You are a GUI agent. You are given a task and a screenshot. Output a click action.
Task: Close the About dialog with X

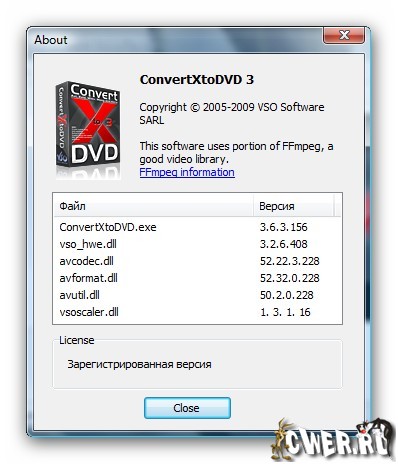[x=344, y=35]
